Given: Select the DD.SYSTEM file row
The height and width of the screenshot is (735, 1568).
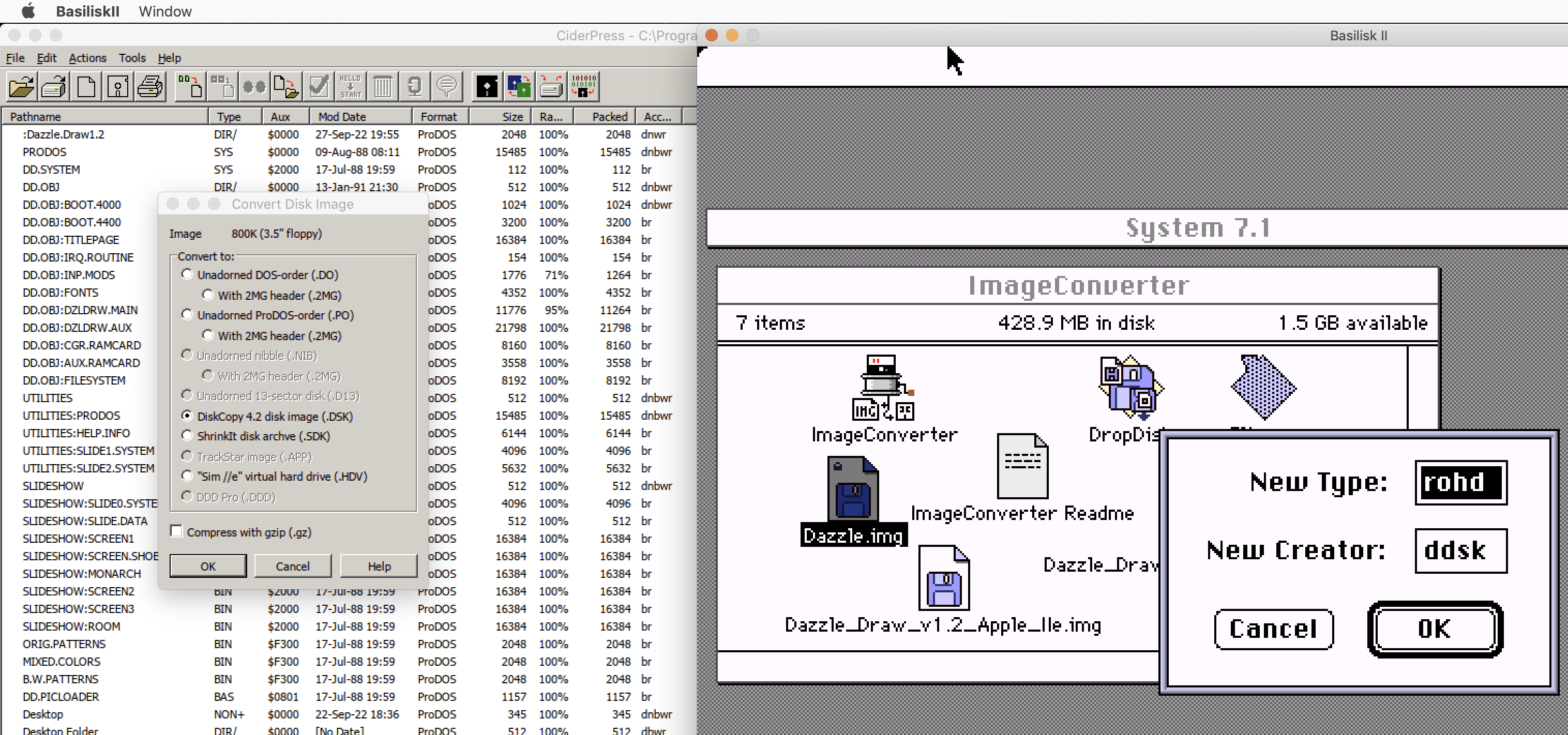Looking at the screenshot, I should click(x=347, y=169).
